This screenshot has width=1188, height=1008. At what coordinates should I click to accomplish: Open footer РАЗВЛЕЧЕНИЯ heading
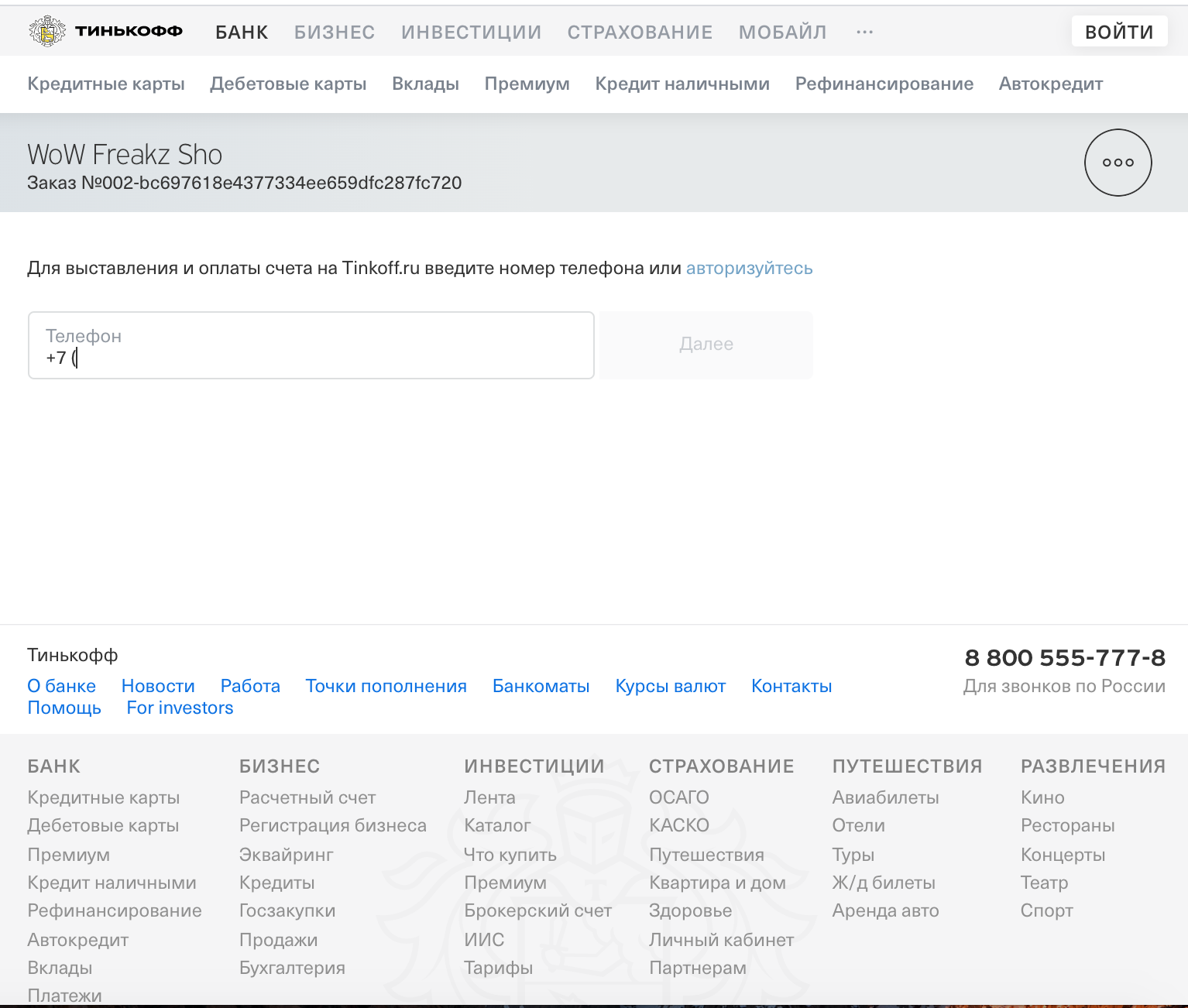click(1094, 766)
